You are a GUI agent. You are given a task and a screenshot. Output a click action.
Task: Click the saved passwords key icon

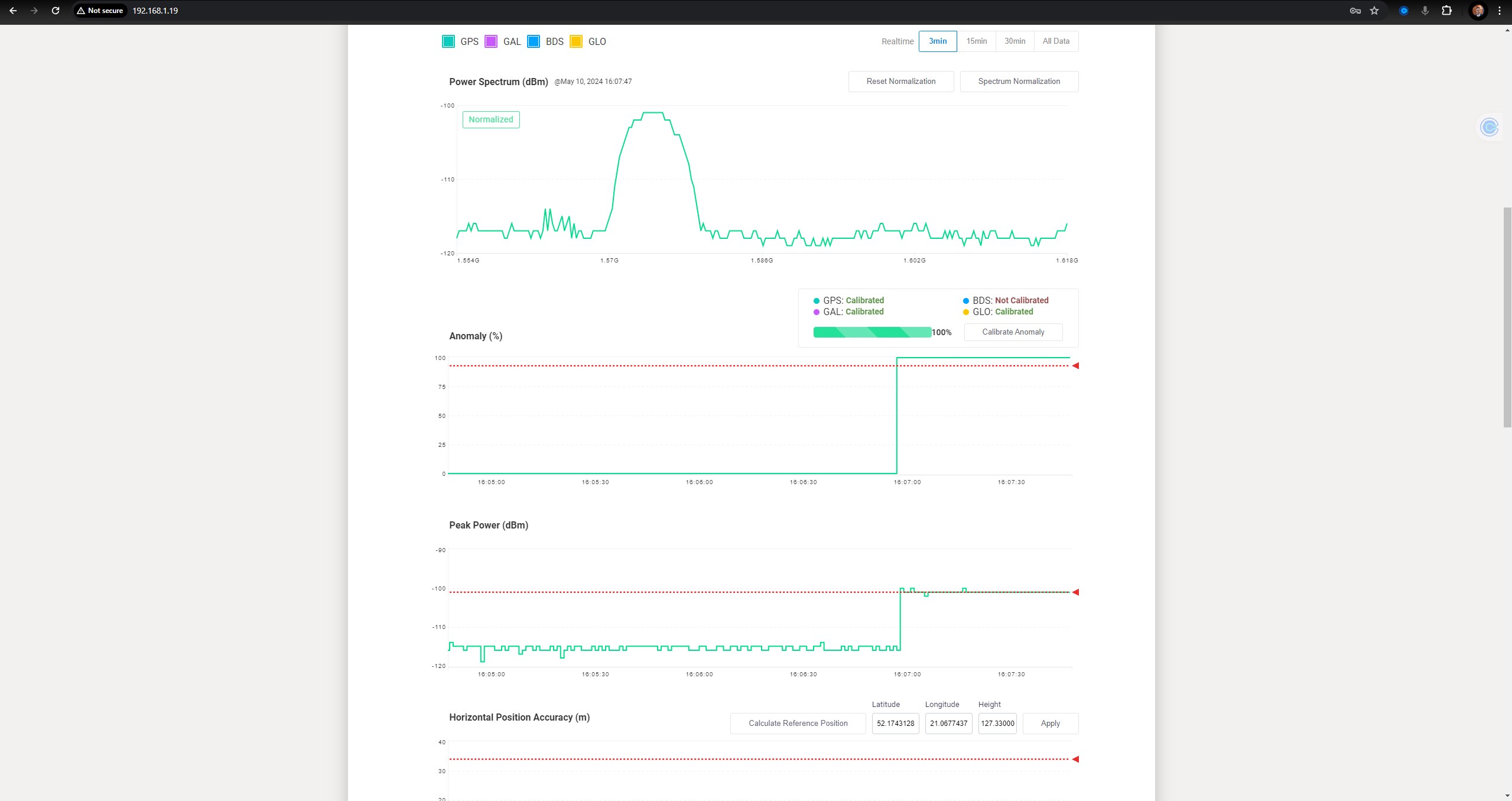coord(1355,11)
